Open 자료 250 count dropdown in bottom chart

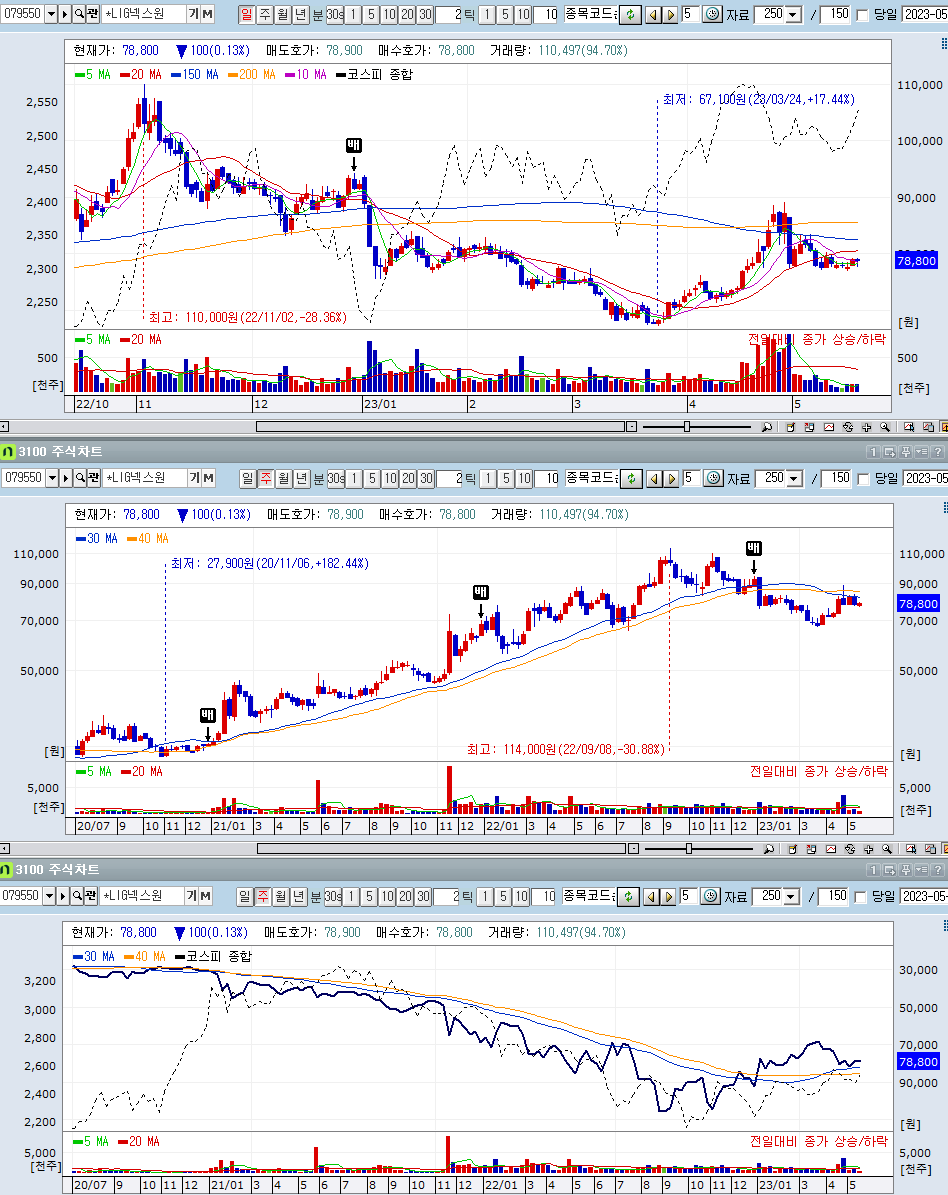click(792, 896)
